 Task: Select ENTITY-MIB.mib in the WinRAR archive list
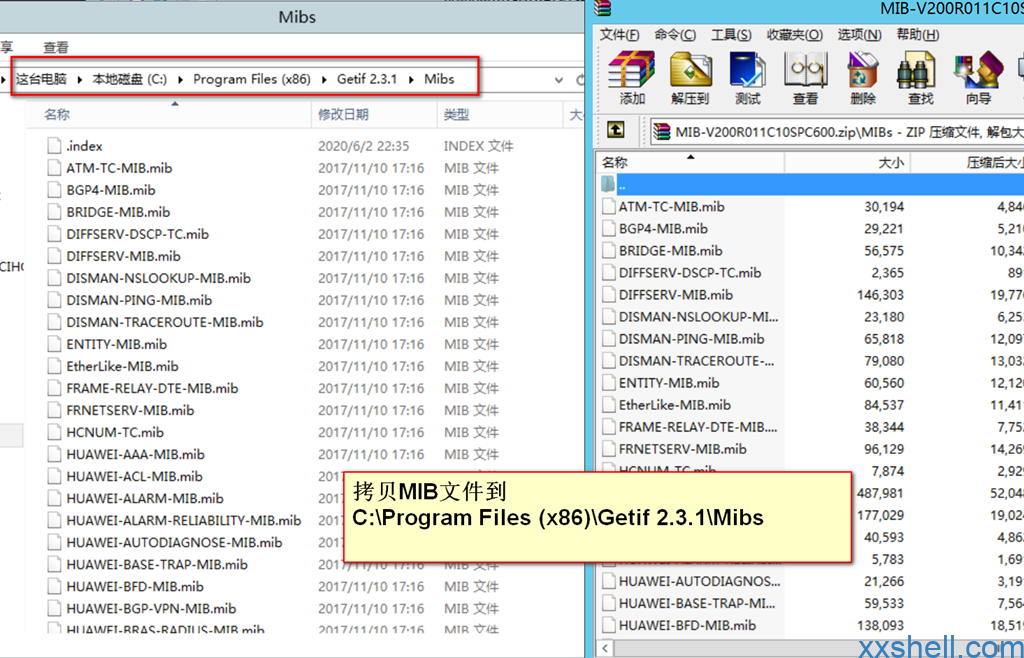coord(668,383)
